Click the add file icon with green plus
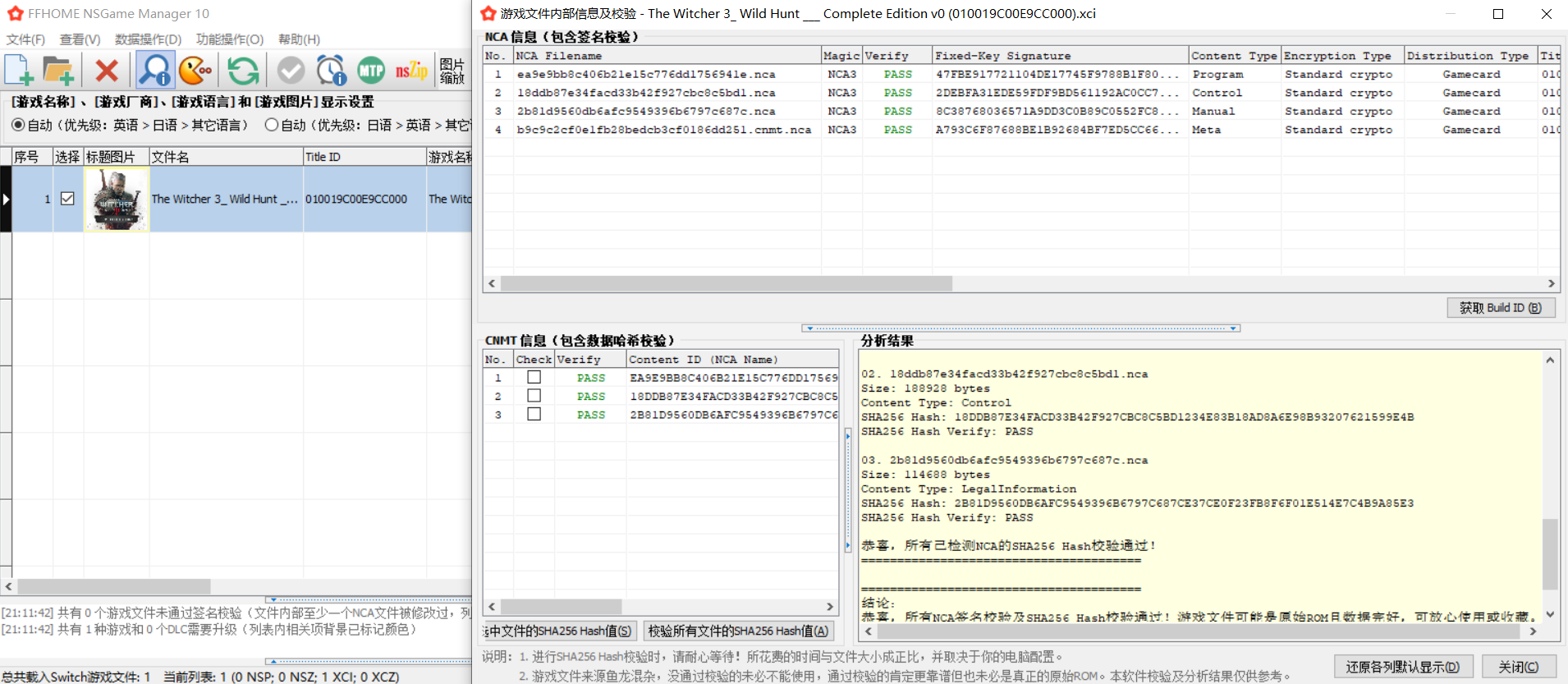1568x684 pixels. click(x=19, y=71)
